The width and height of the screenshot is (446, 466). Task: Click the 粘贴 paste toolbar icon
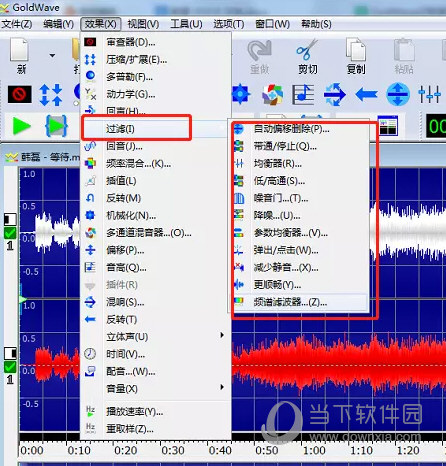pos(404,56)
